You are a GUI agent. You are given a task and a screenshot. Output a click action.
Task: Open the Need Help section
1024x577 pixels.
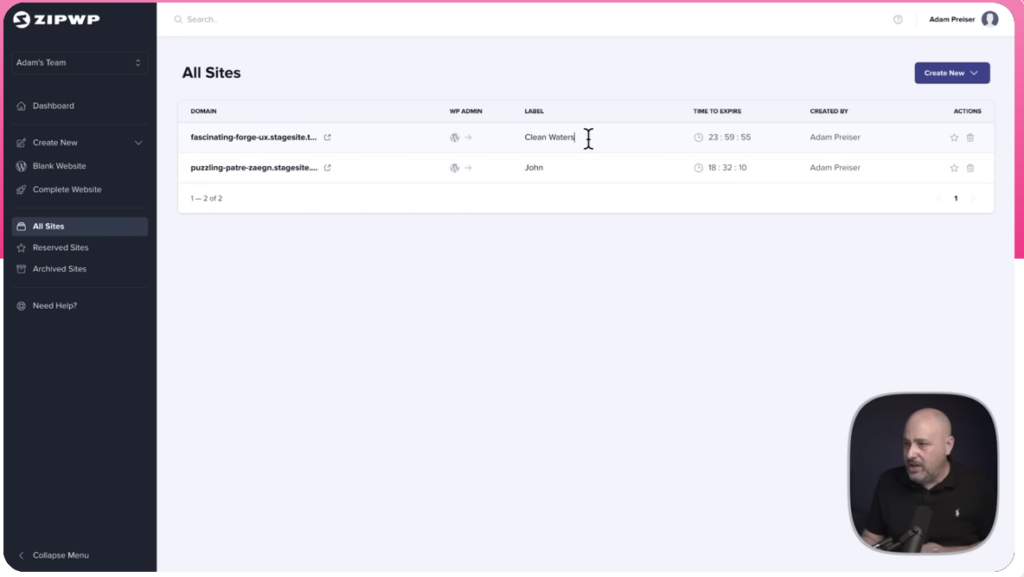[55, 305]
